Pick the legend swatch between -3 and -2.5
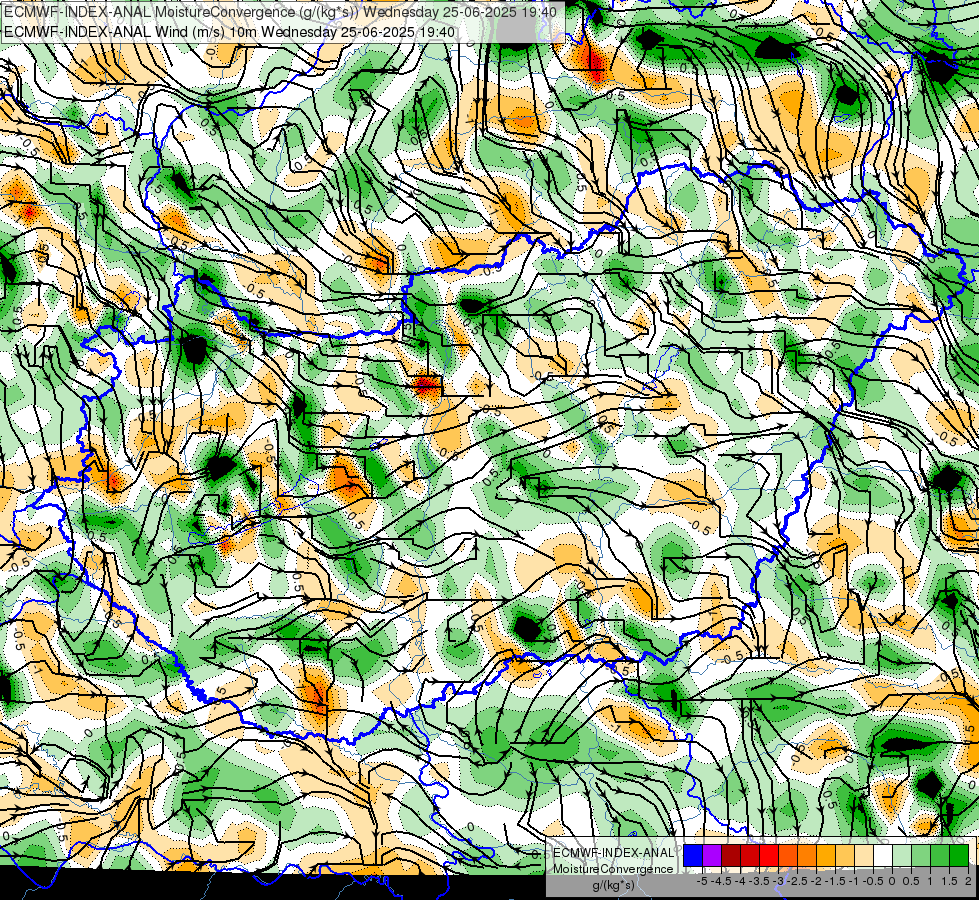This screenshot has width=979, height=900. (788, 856)
